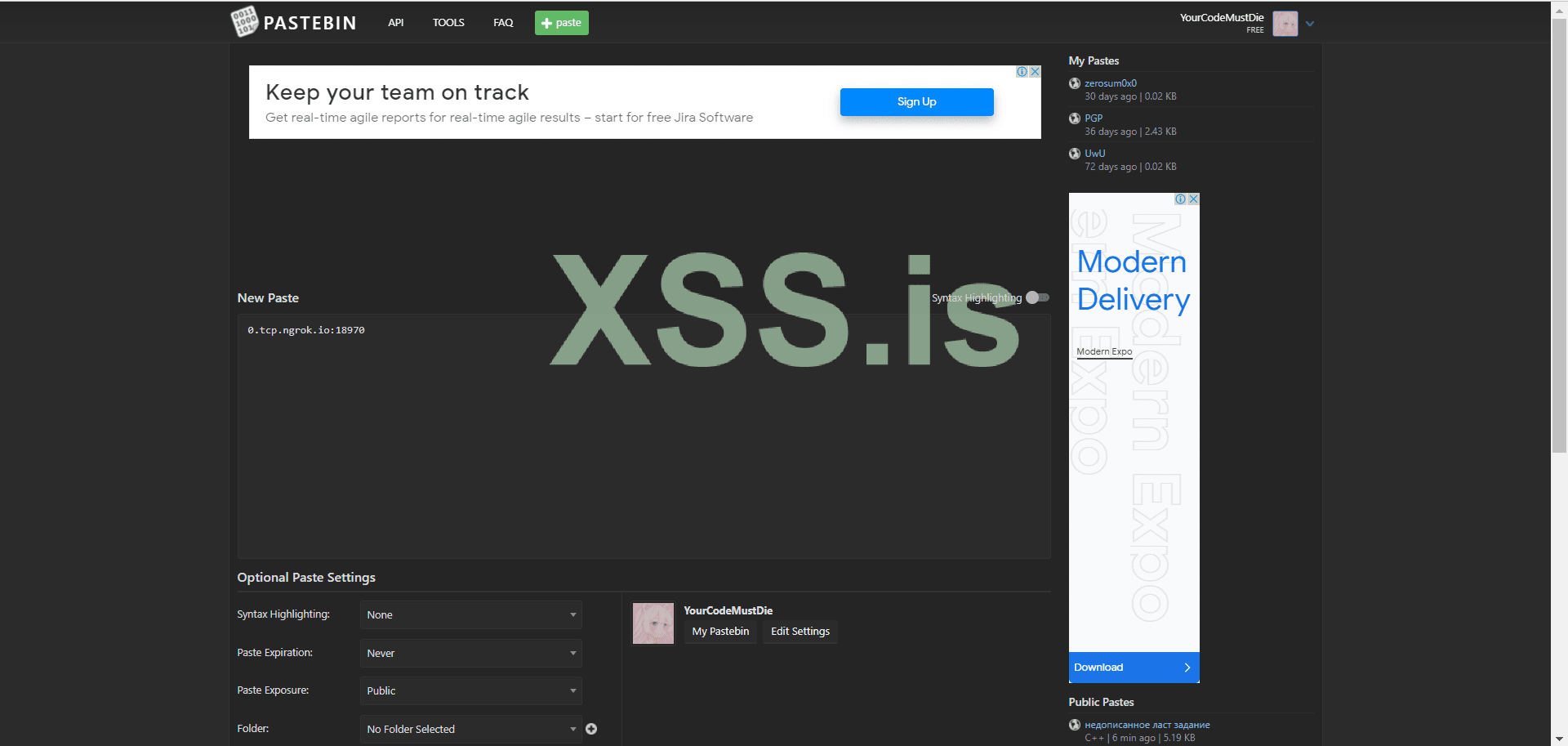Click the Public Pastes heading

tap(1101, 702)
